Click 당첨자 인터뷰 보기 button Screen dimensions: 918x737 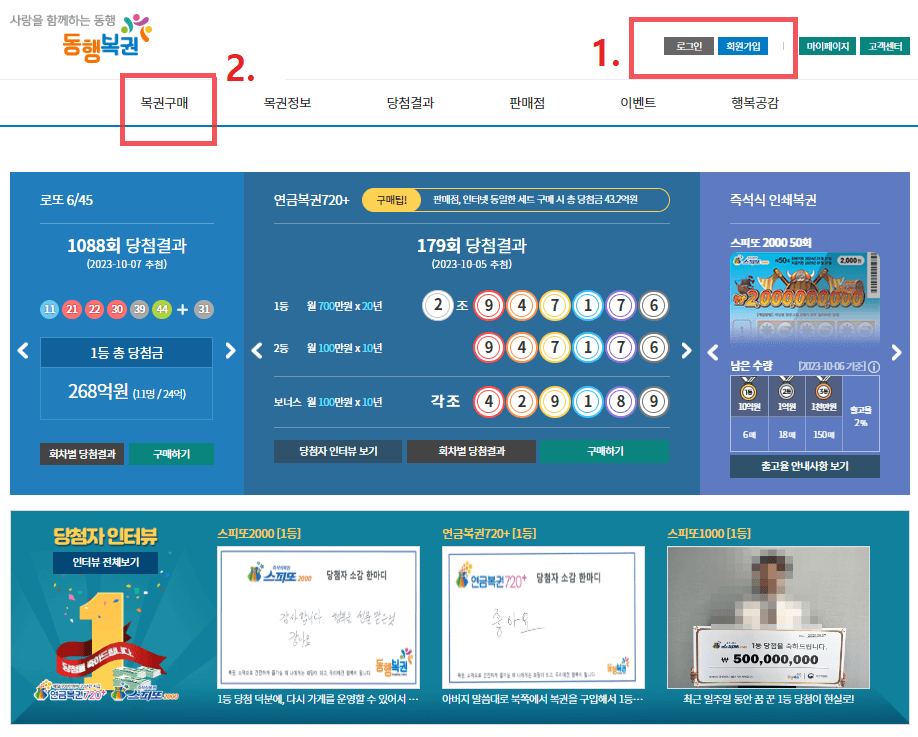(338, 451)
